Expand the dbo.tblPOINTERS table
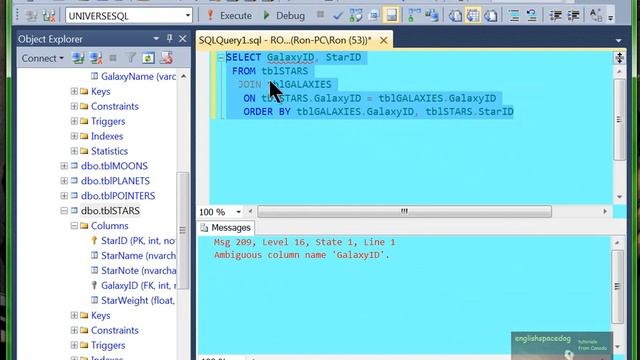640x360 pixels. [64, 196]
